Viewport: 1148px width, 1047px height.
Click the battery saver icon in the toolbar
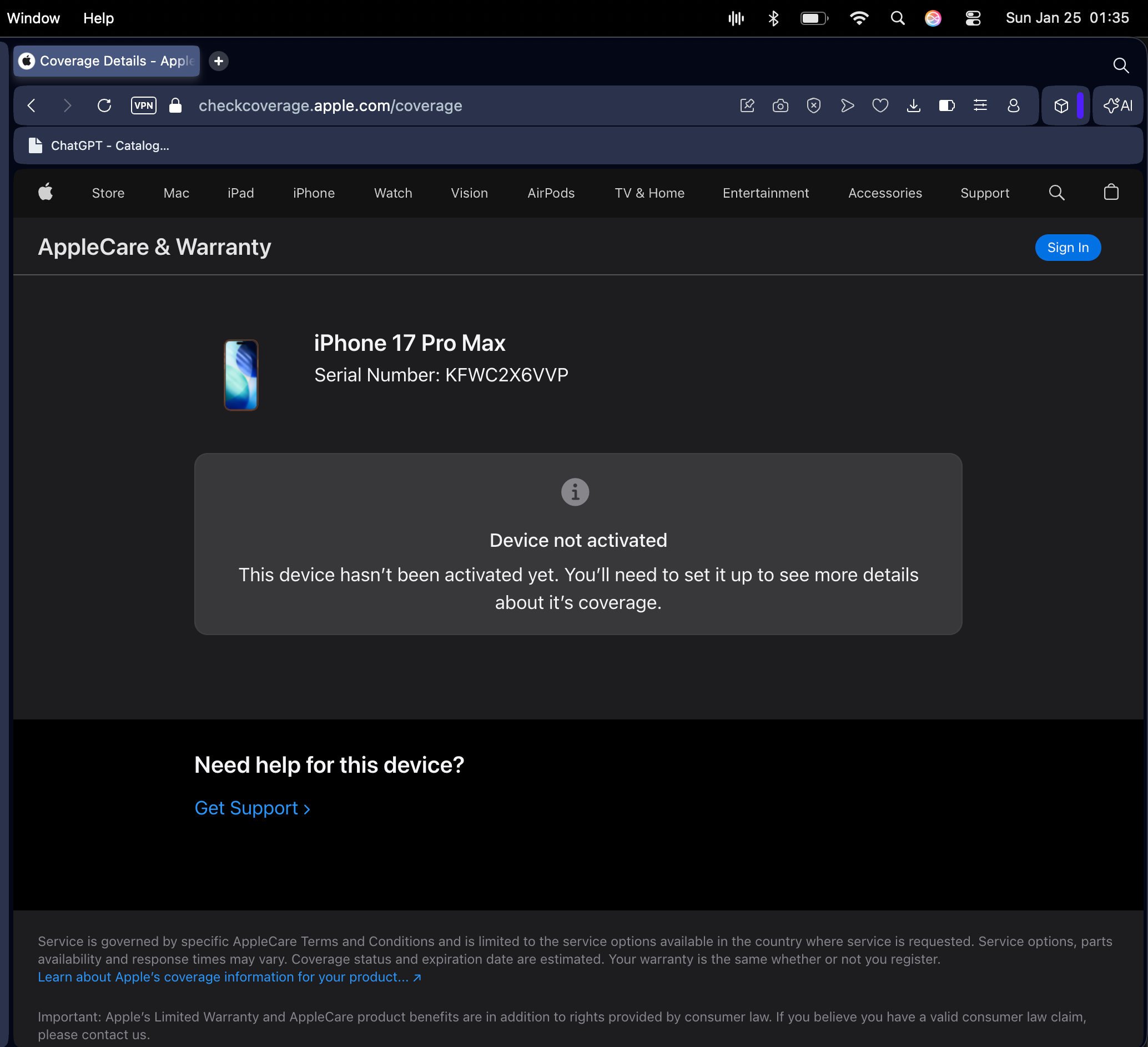point(946,106)
